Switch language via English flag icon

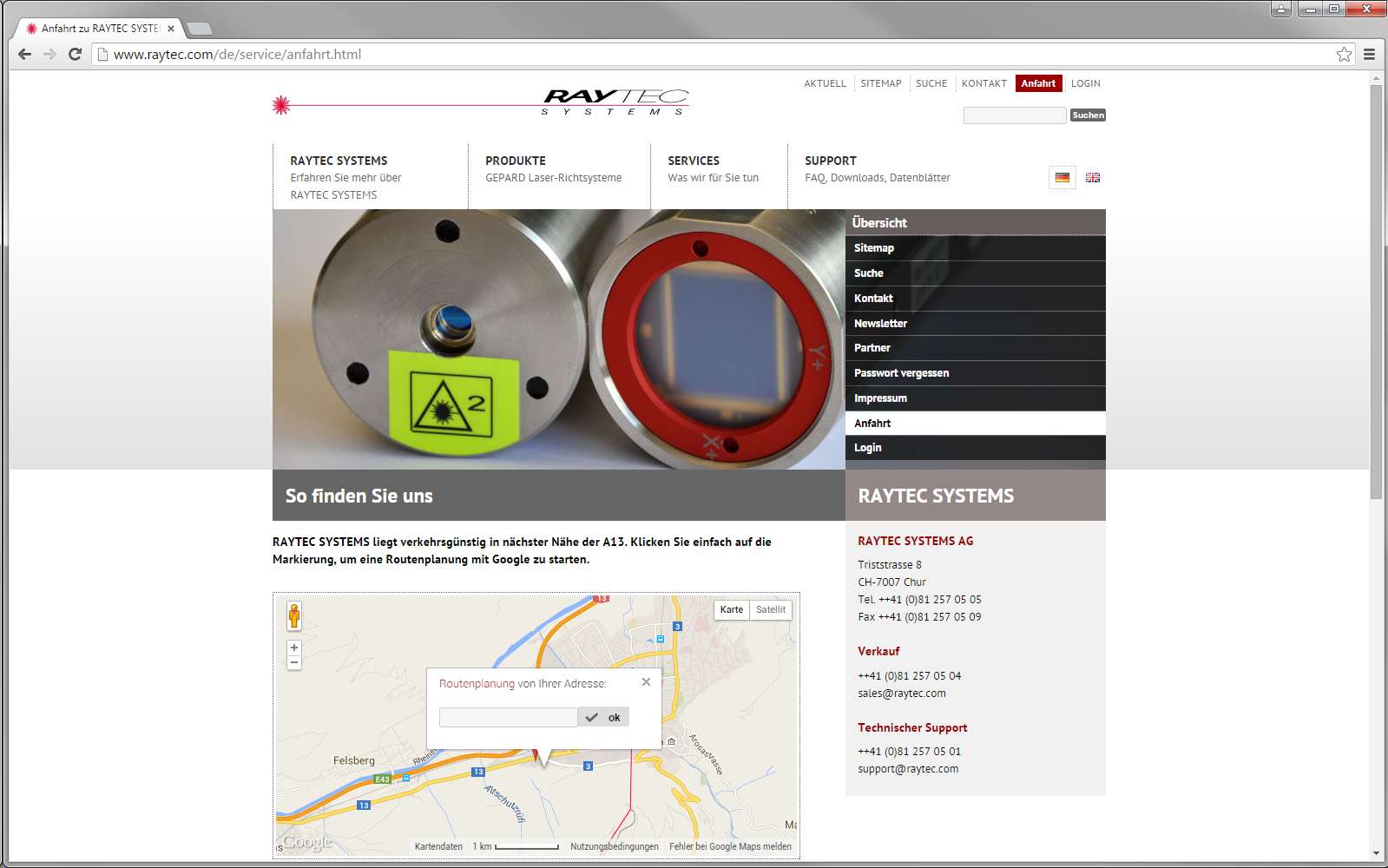[1092, 177]
